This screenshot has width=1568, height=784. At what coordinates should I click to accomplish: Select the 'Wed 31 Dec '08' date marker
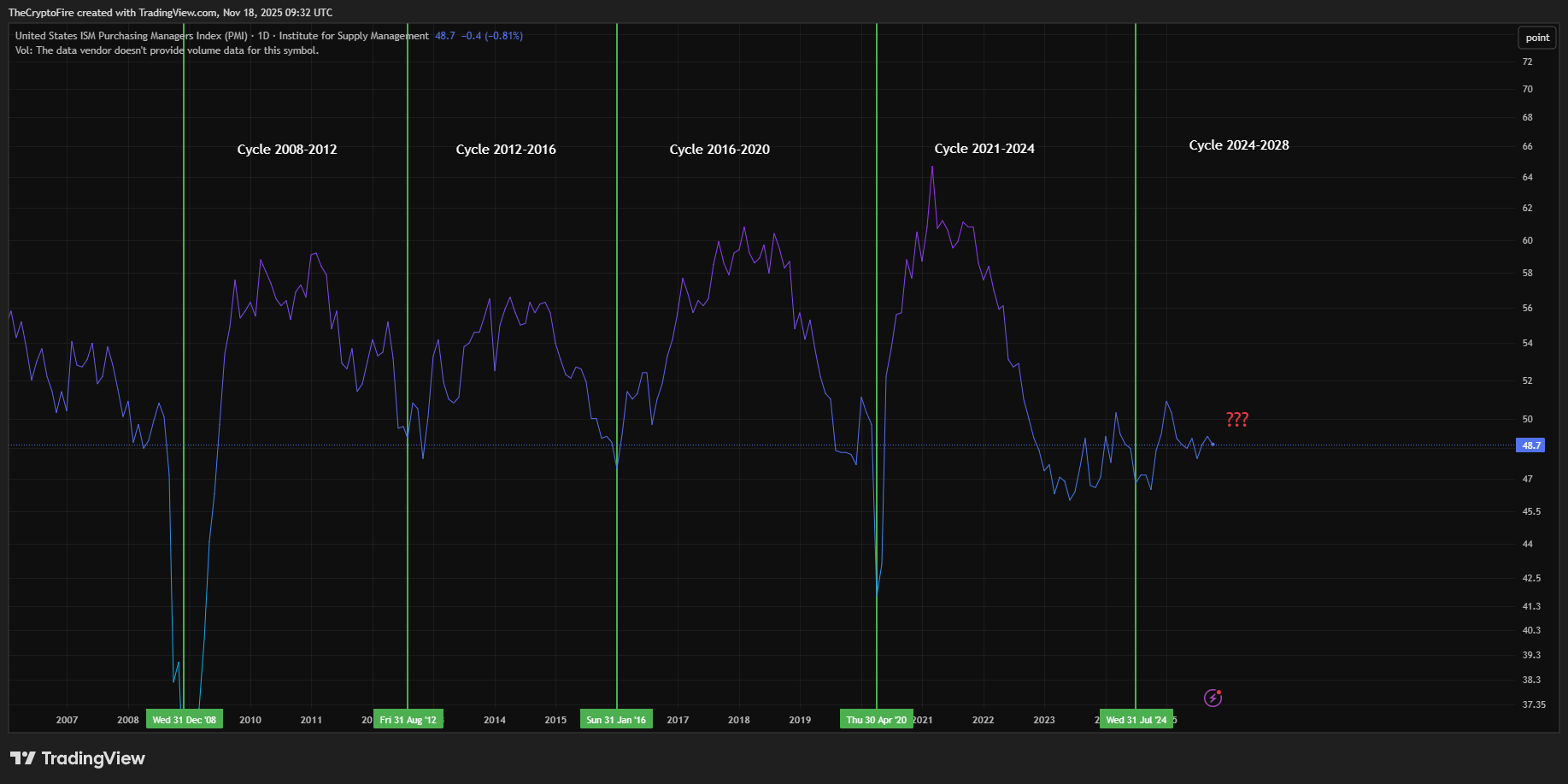click(185, 719)
